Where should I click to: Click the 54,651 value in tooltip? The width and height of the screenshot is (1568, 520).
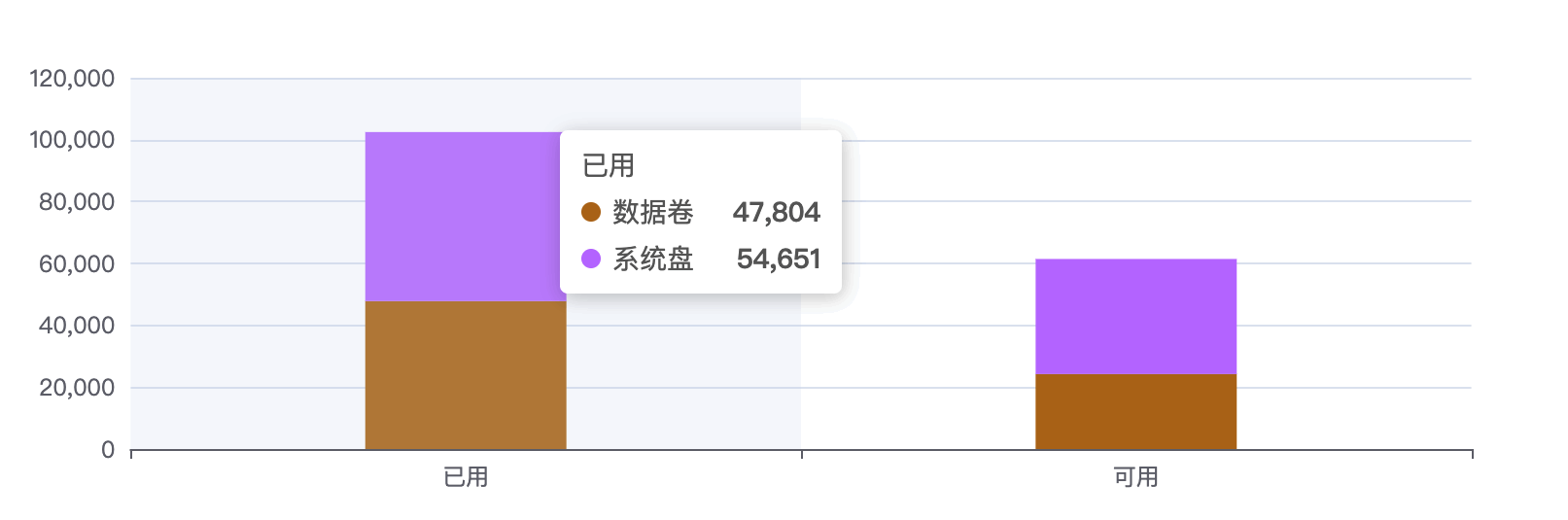tap(779, 259)
